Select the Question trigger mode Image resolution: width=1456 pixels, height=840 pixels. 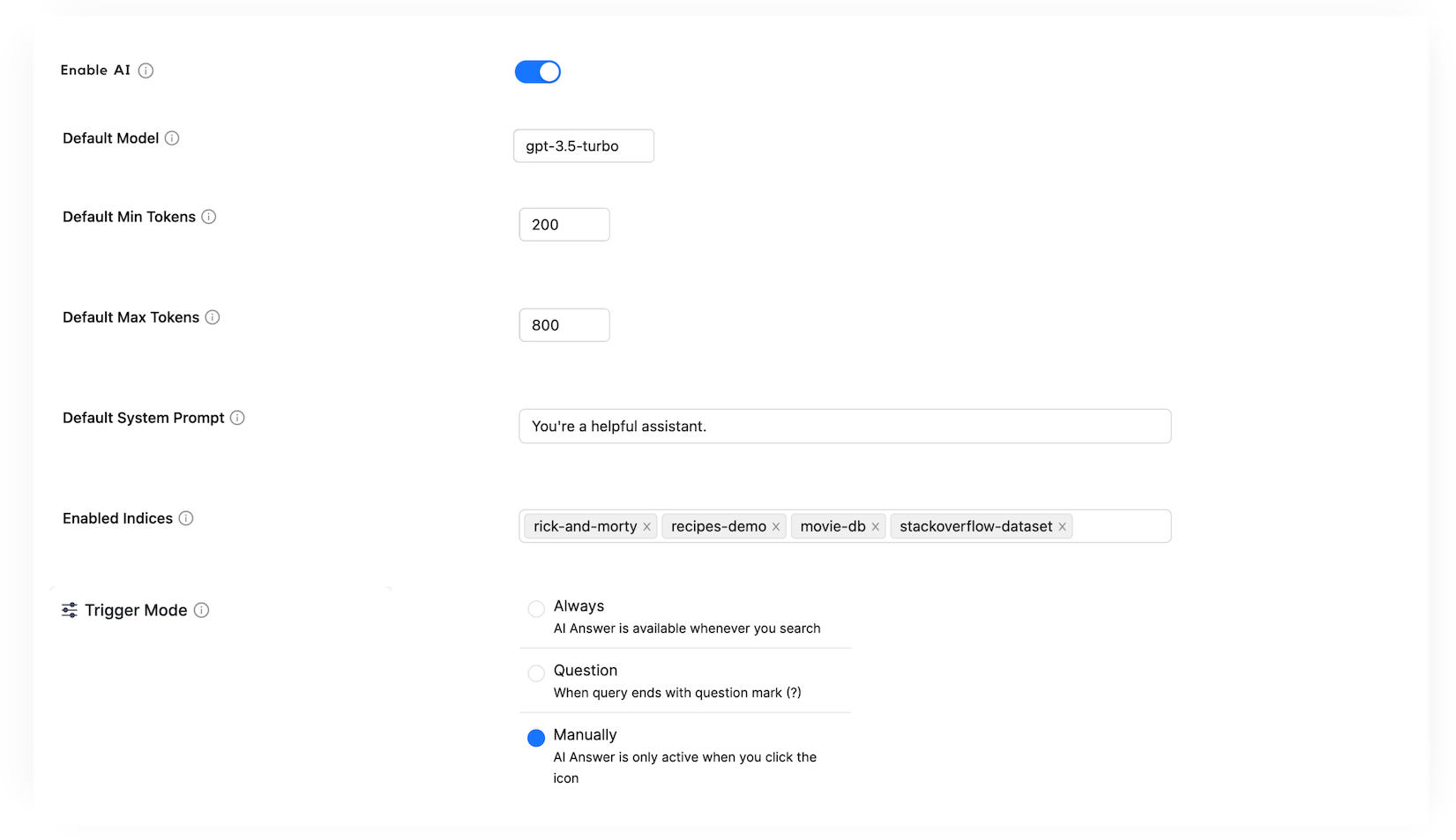coord(535,673)
